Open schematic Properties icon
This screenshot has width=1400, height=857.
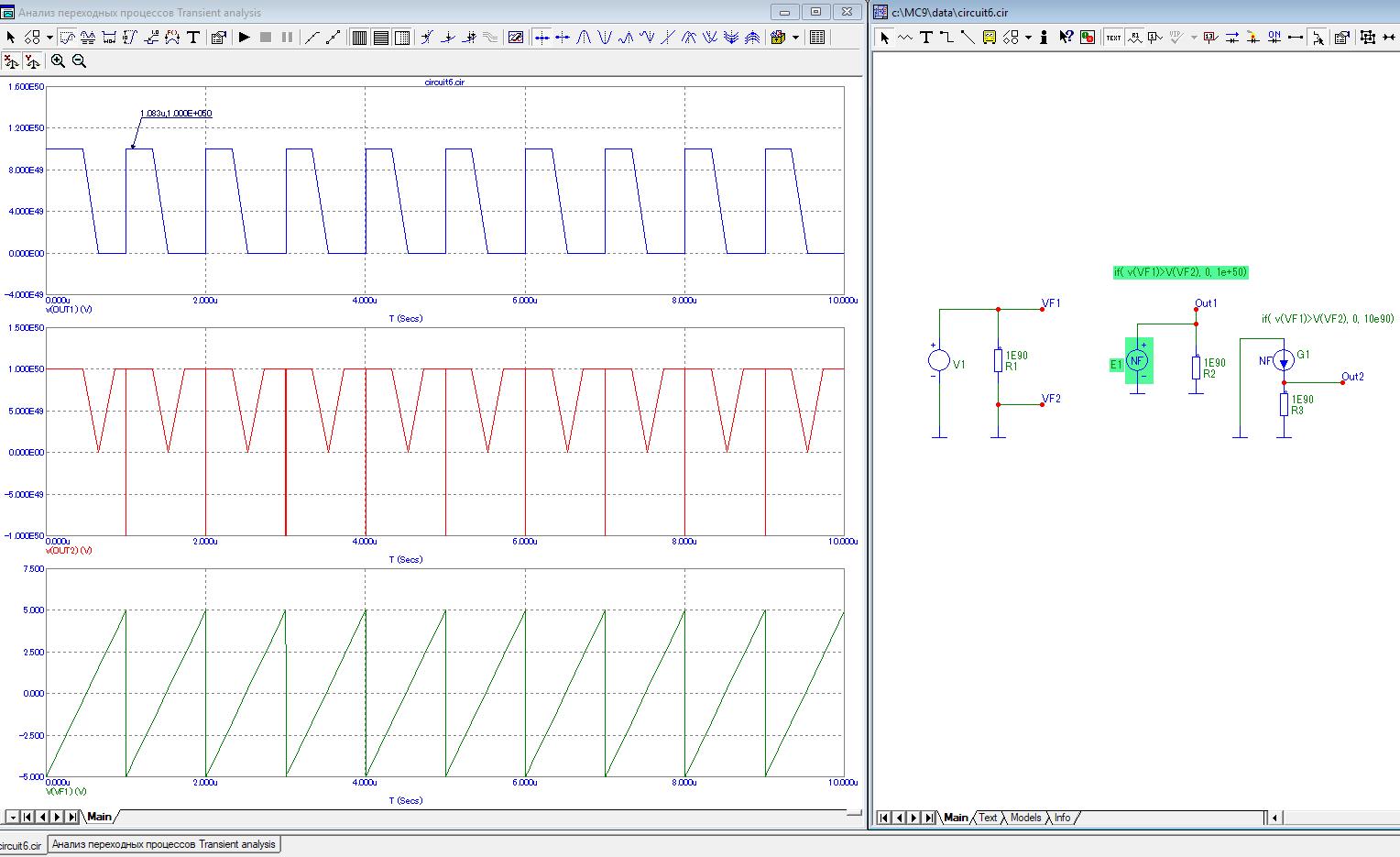pyautogui.click(x=1341, y=38)
